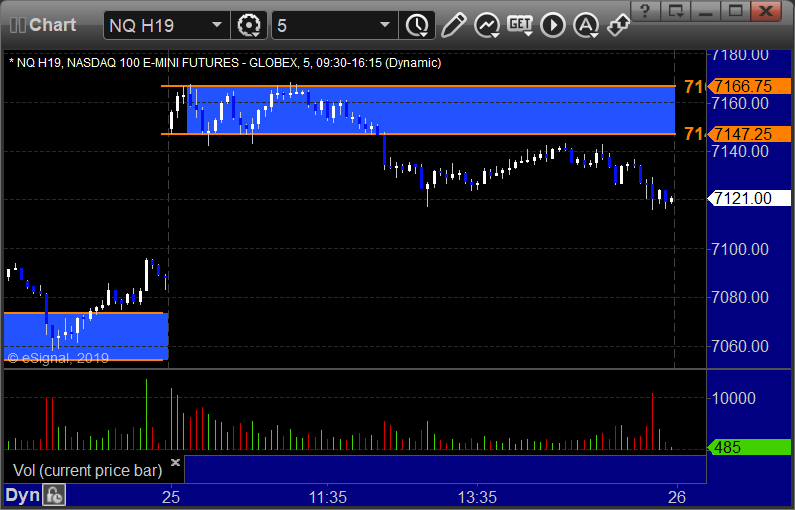Click the bar replay play button
The height and width of the screenshot is (510, 795).
pyautogui.click(x=553, y=25)
